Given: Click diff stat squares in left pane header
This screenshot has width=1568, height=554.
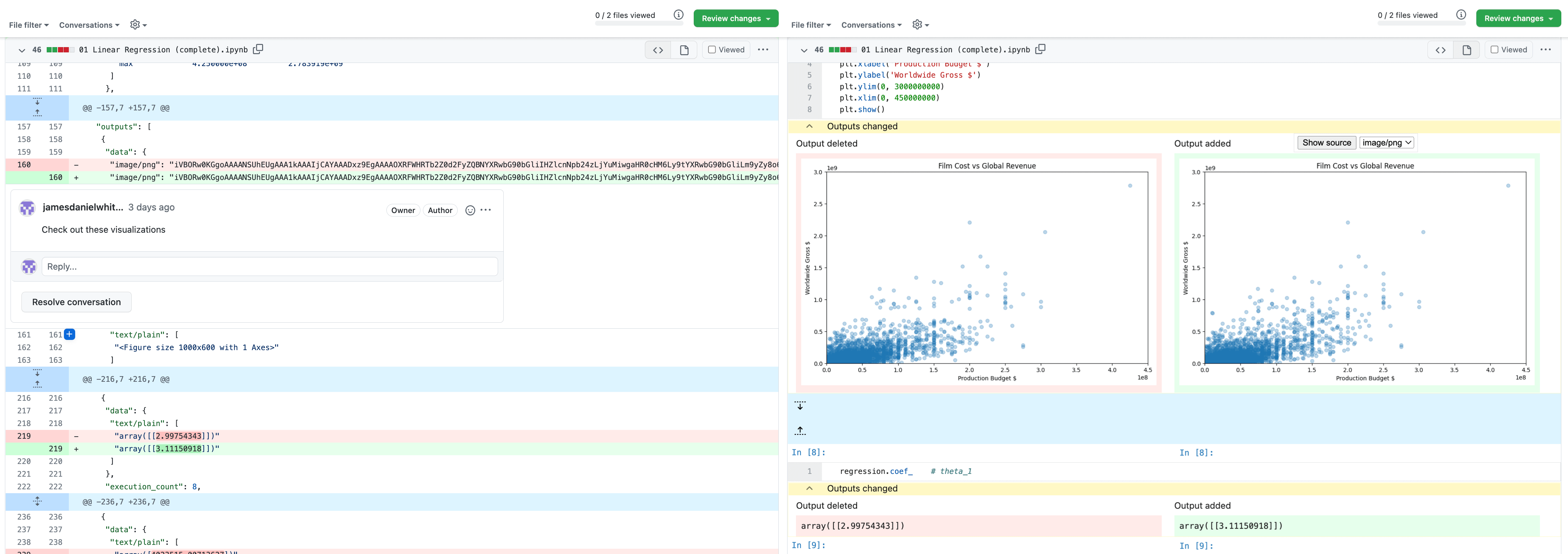Looking at the screenshot, I should [x=60, y=50].
